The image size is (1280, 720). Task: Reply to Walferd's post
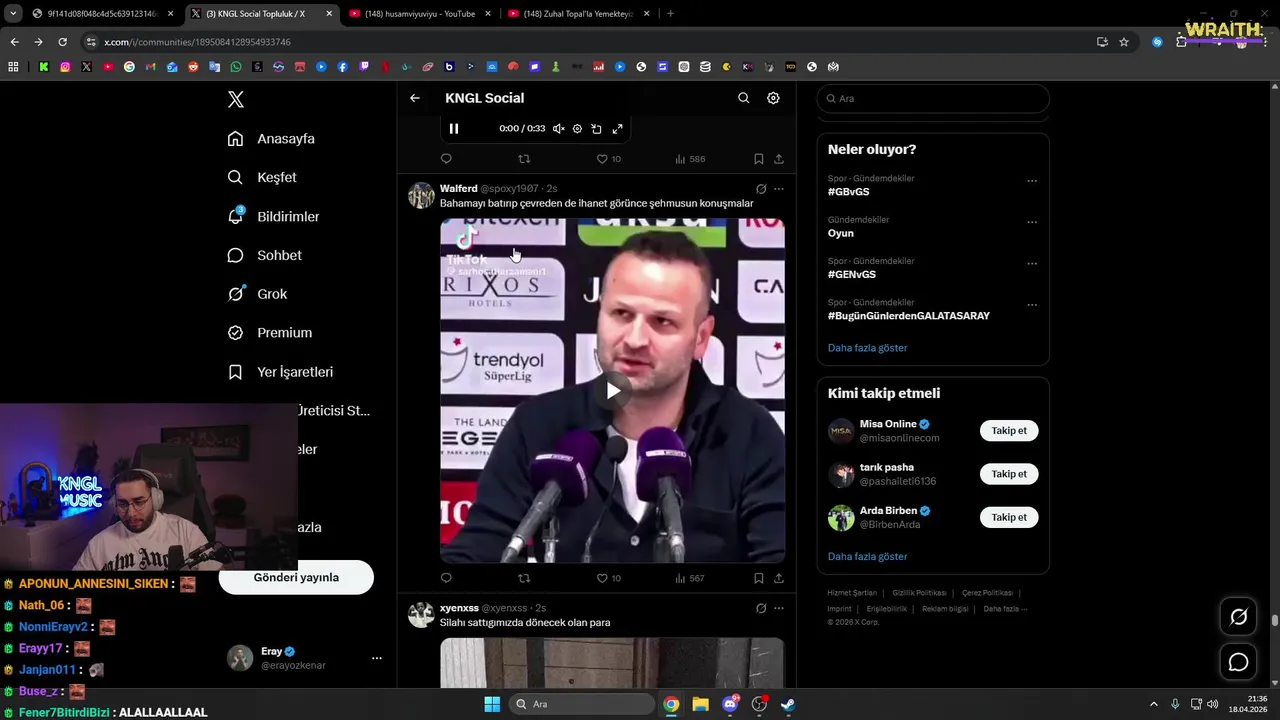point(446,578)
